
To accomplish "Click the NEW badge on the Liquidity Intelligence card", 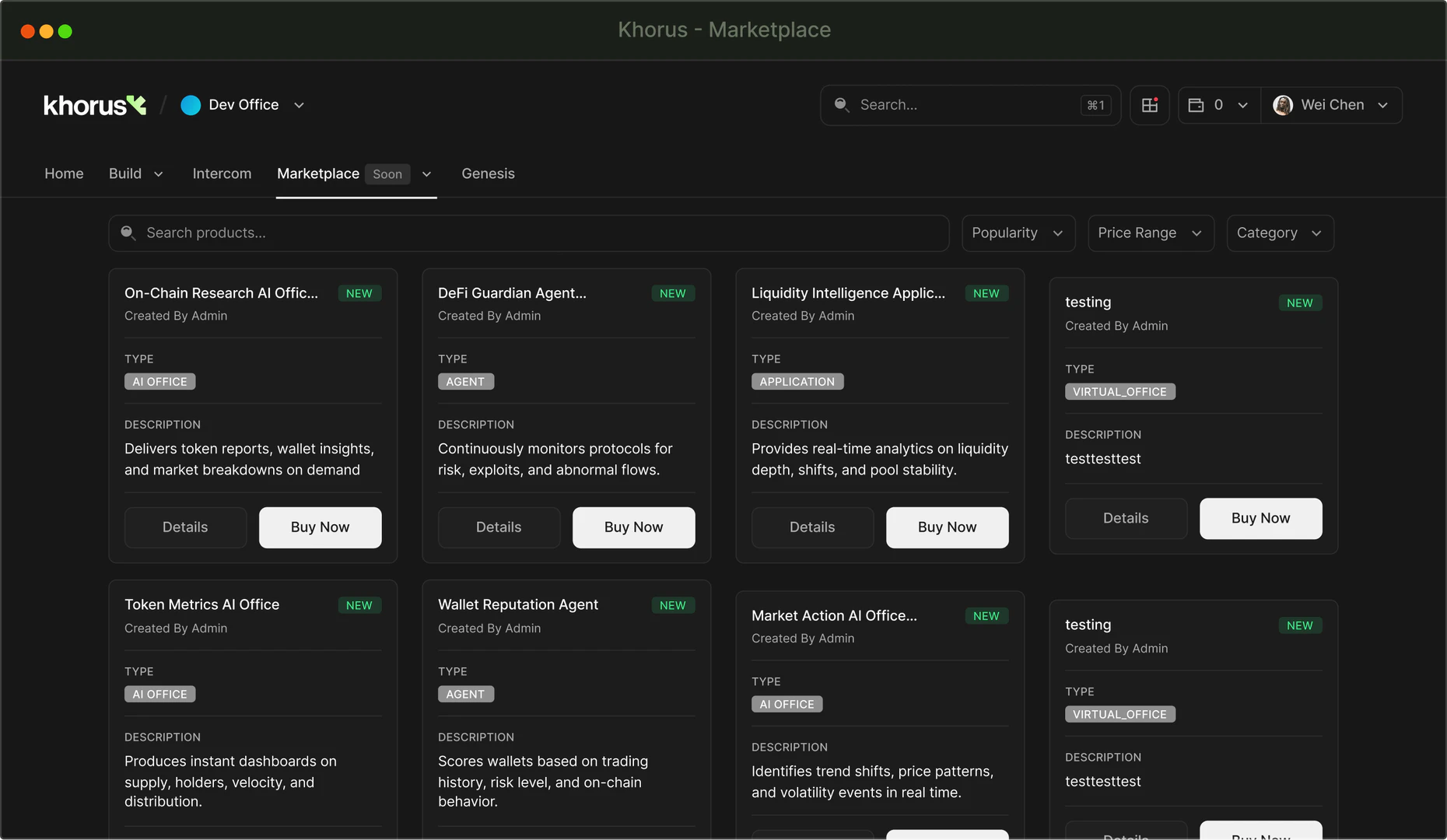I will pos(986,293).
